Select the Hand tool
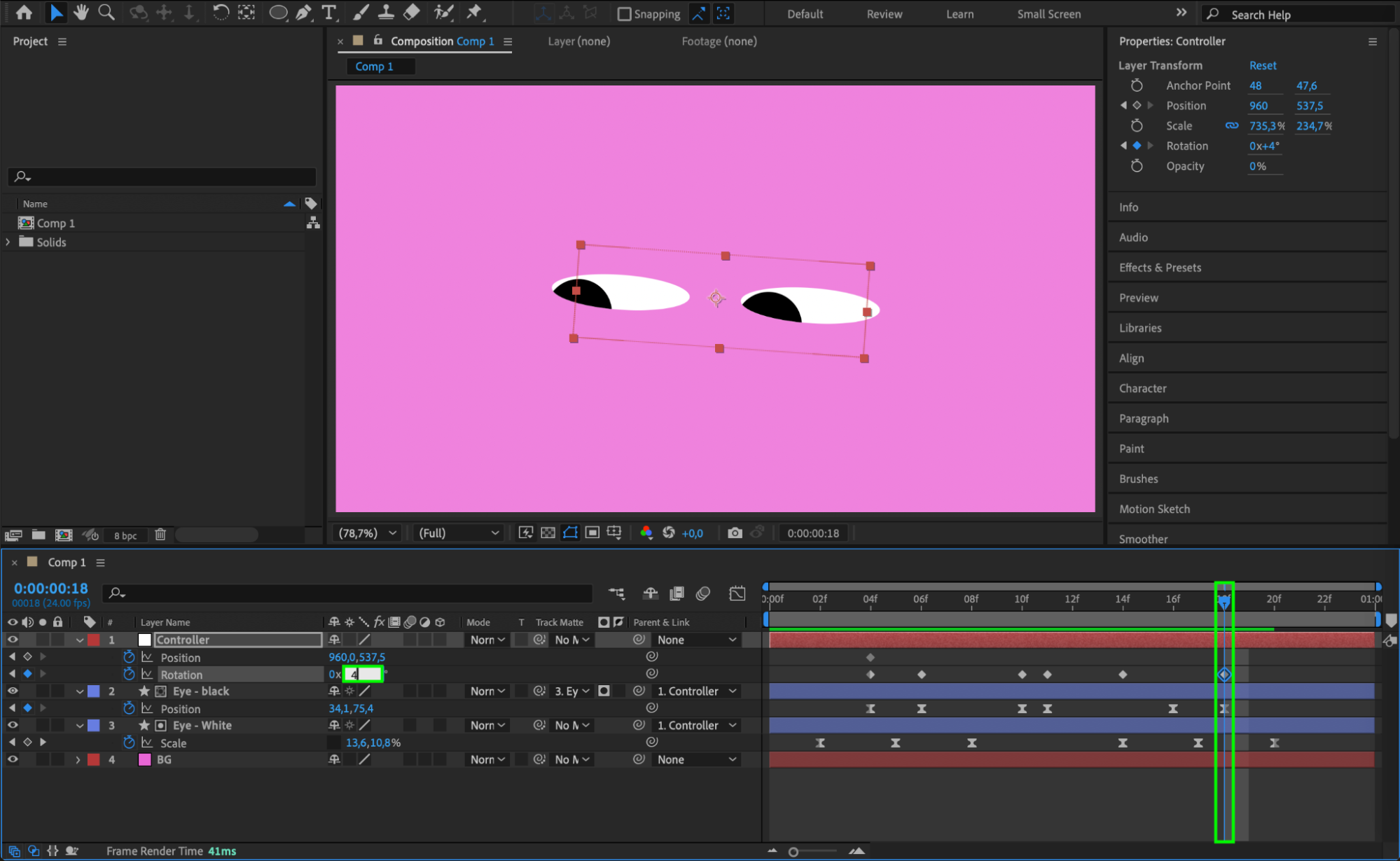Image resolution: width=1400 pixels, height=861 pixels. coord(81,12)
